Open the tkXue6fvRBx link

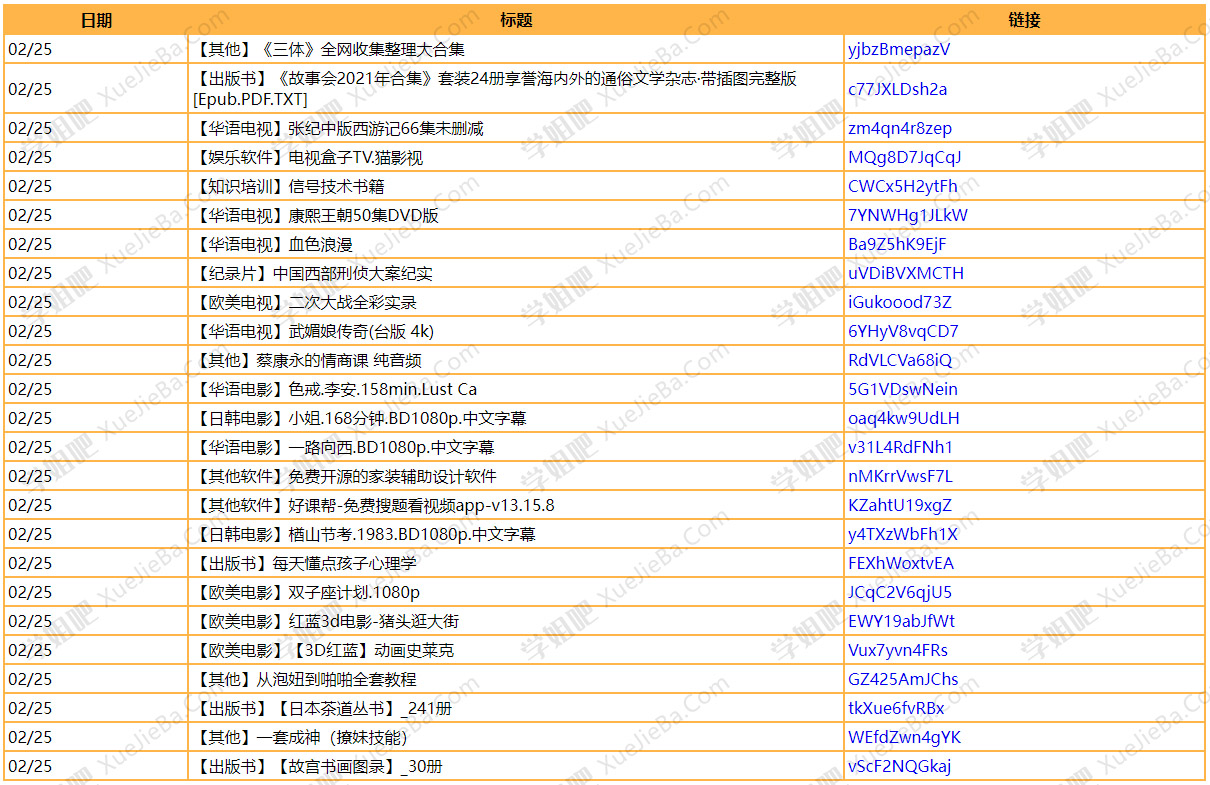tap(896, 708)
